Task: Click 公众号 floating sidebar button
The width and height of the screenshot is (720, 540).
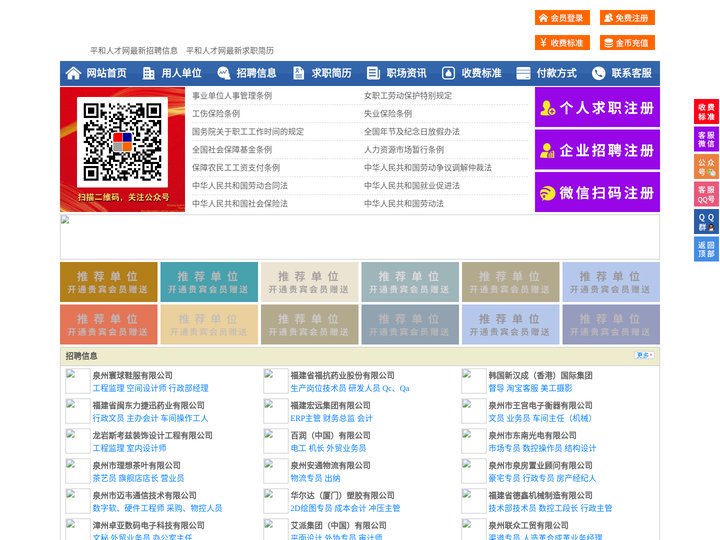Action: click(706, 167)
